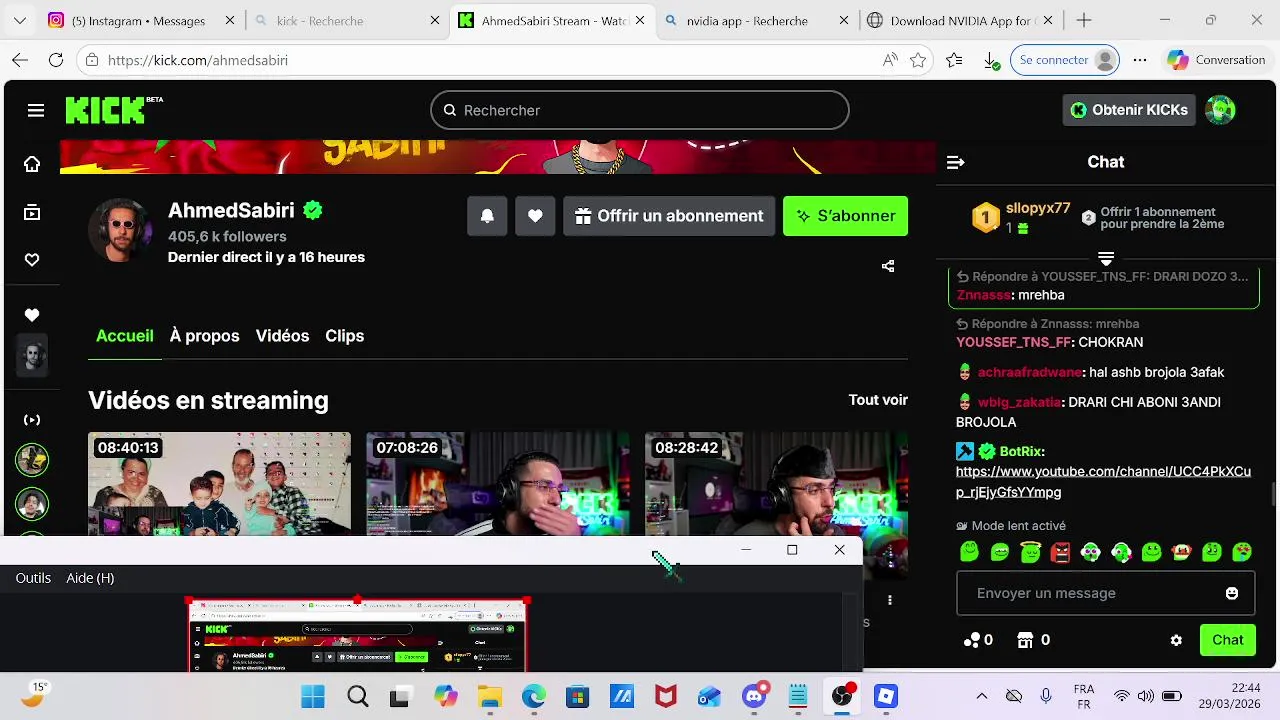Open the Kick shop storefront icon

(x=1024, y=640)
